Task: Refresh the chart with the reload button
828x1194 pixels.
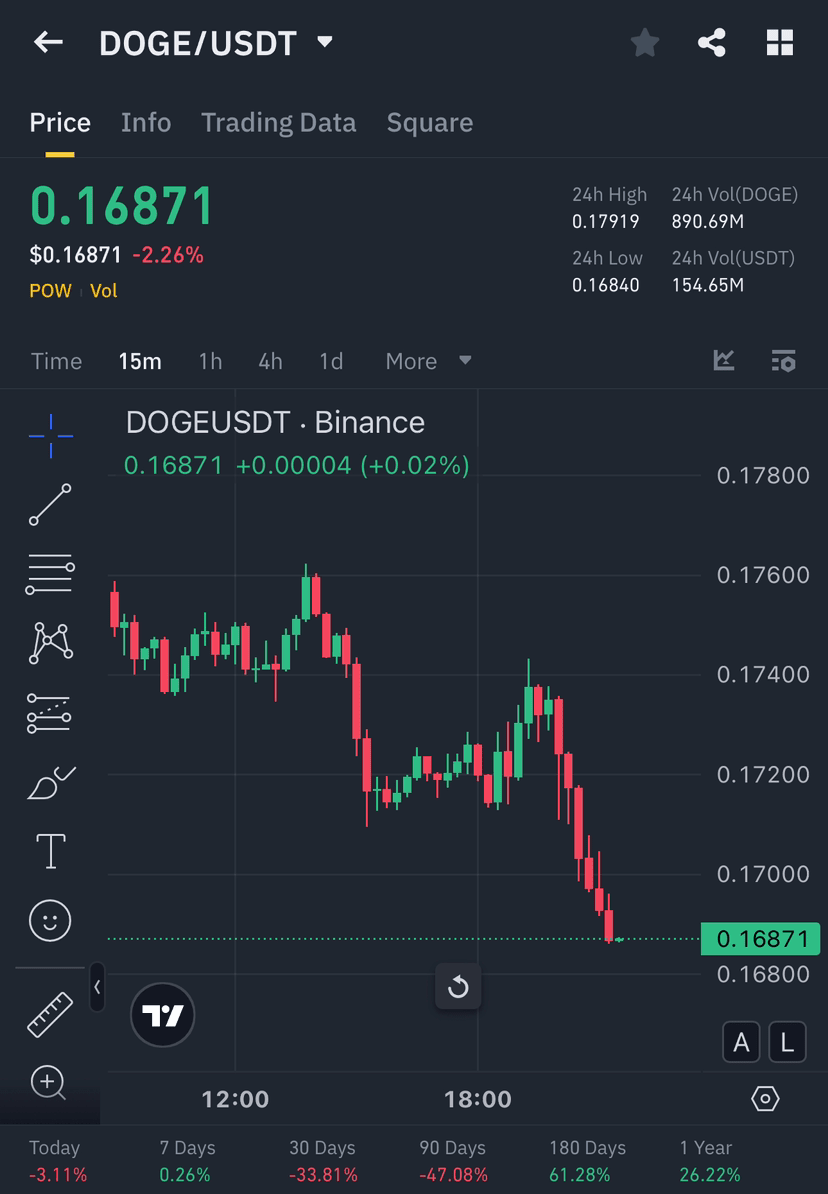Action: coord(458,987)
